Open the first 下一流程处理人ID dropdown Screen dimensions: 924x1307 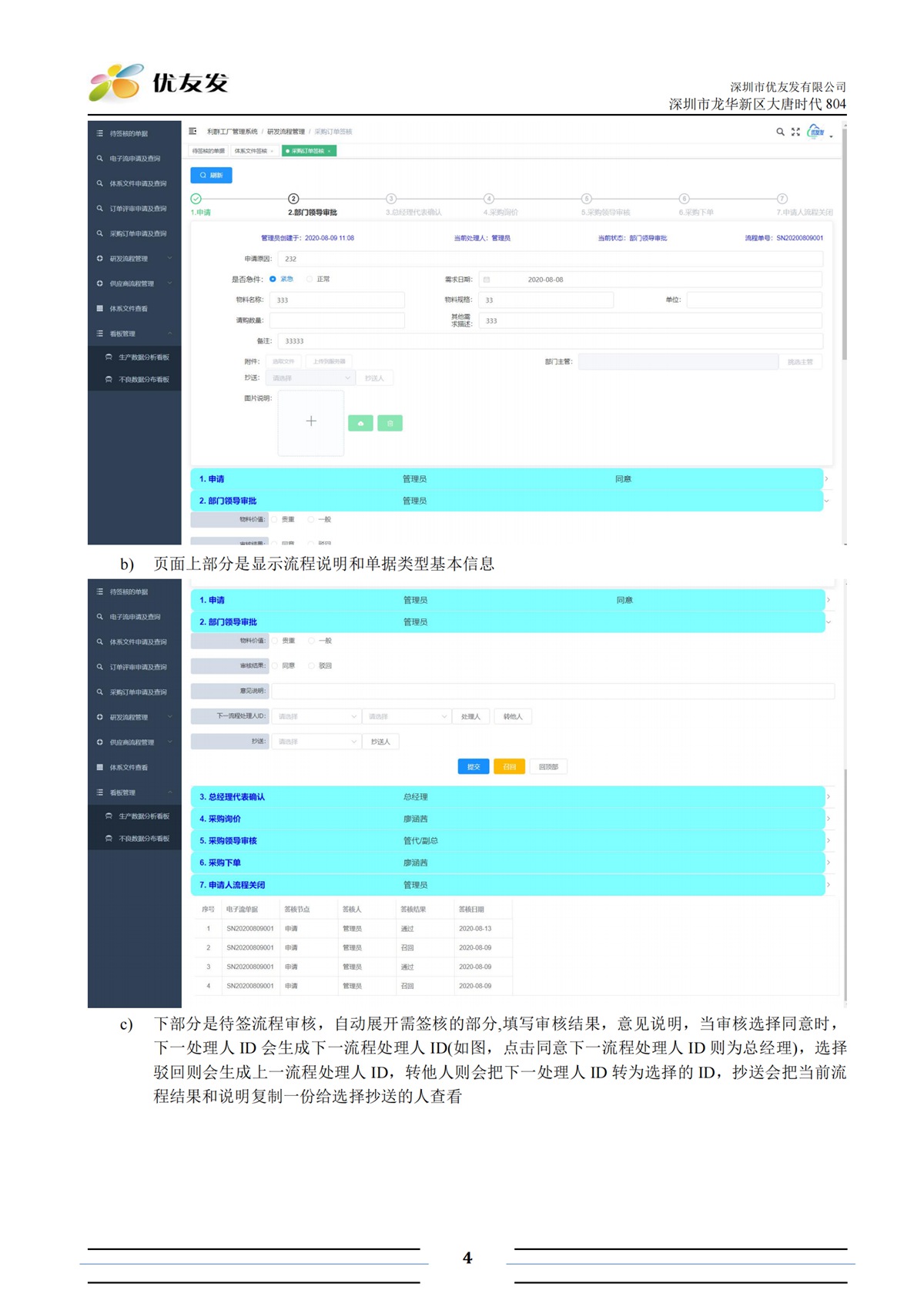tap(316, 716)
